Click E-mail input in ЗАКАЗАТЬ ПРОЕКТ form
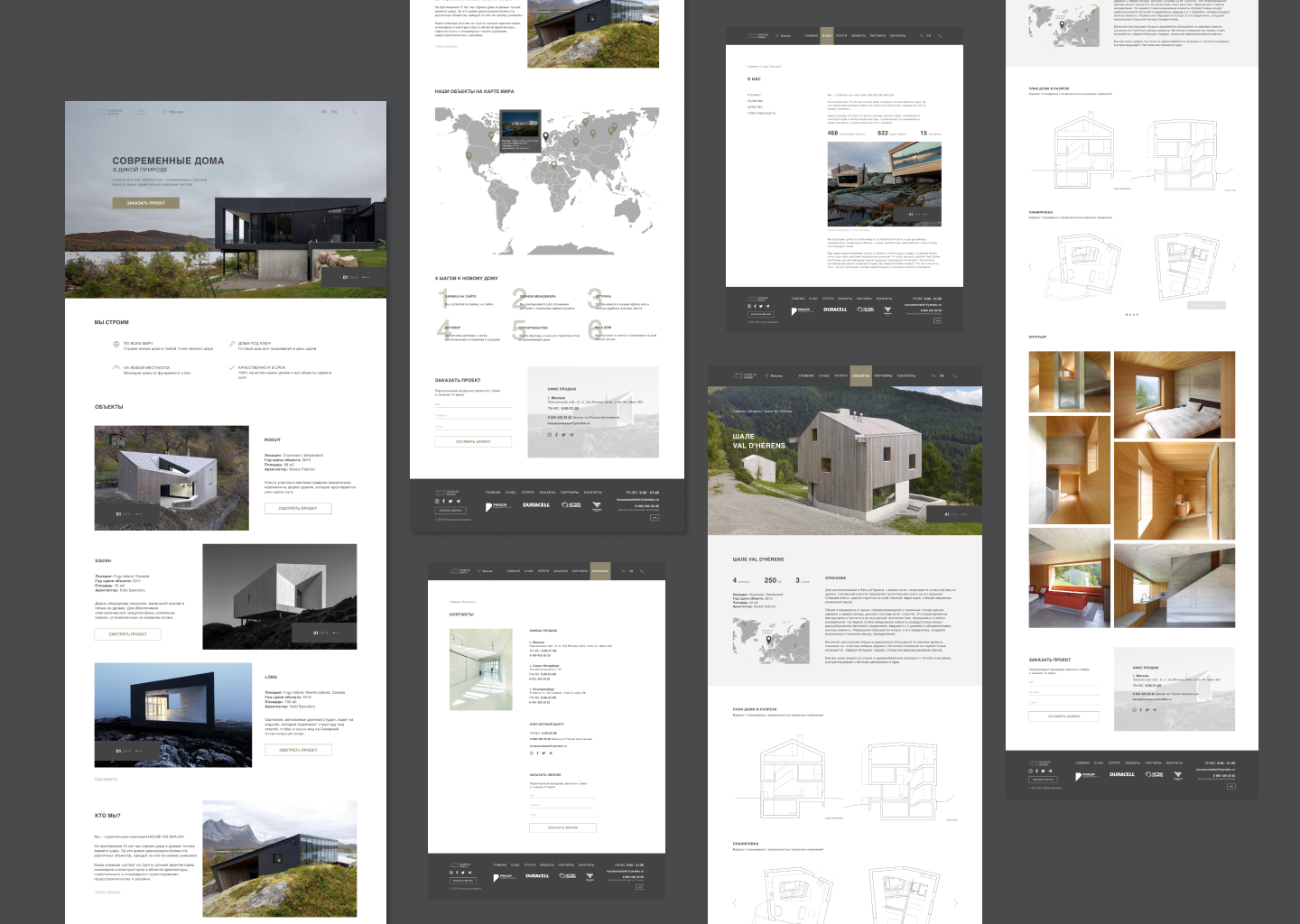 click(473, 427)
